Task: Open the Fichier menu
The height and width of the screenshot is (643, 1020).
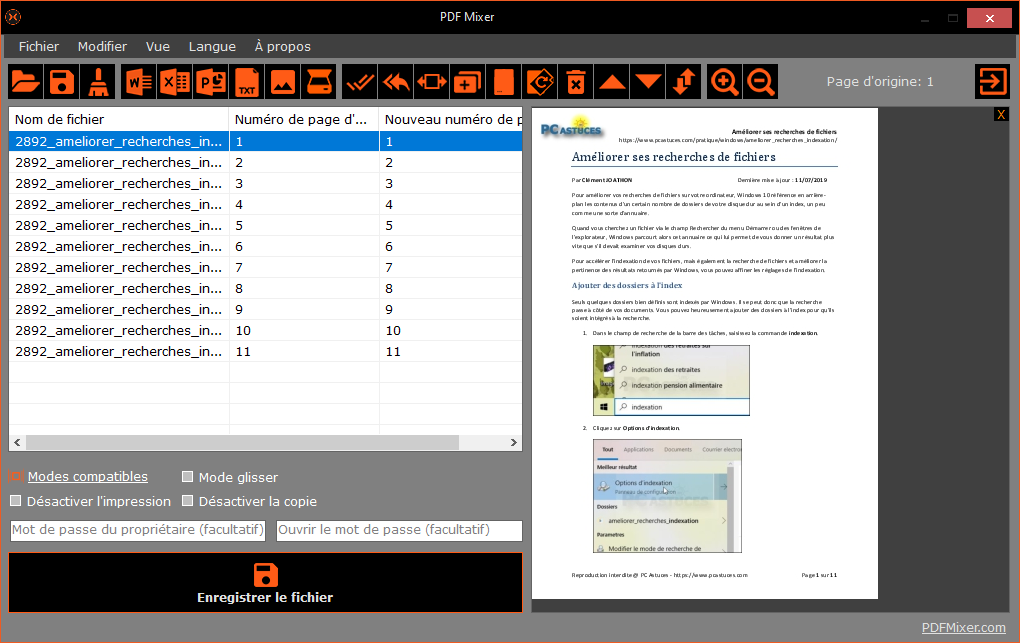Action: click(39, 46)
